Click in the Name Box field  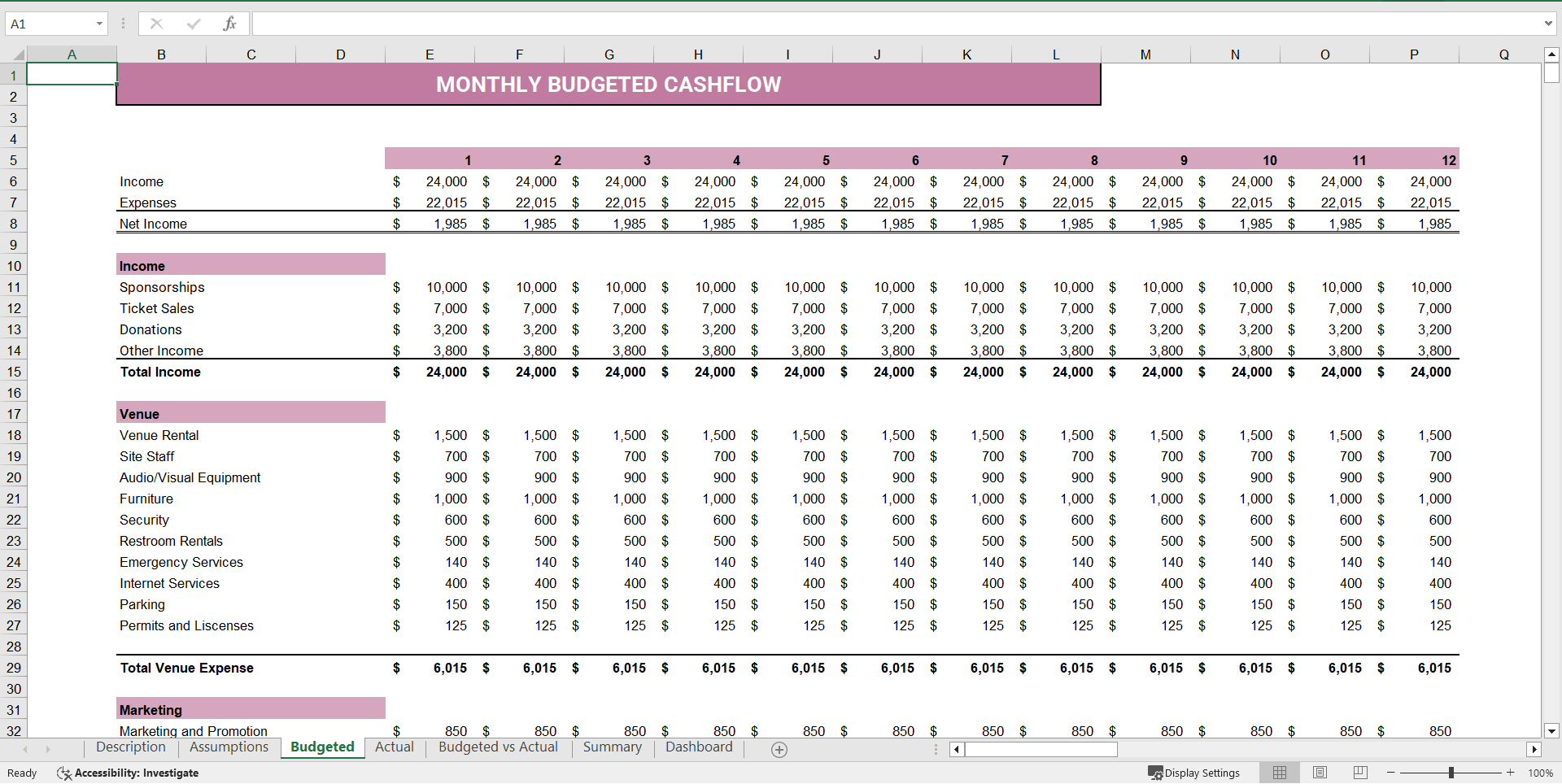tap(49, 24)
